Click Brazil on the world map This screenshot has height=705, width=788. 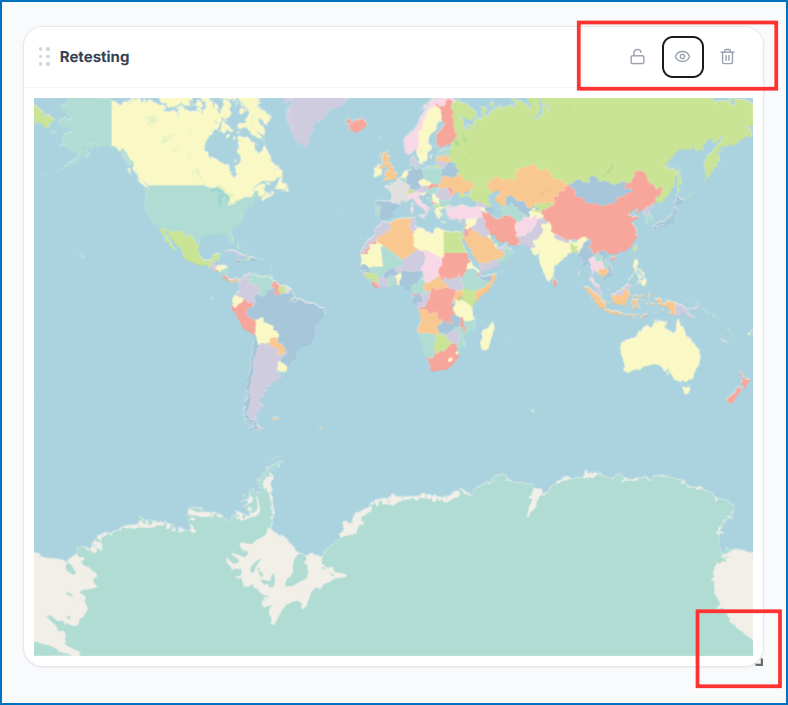(289, 322)
